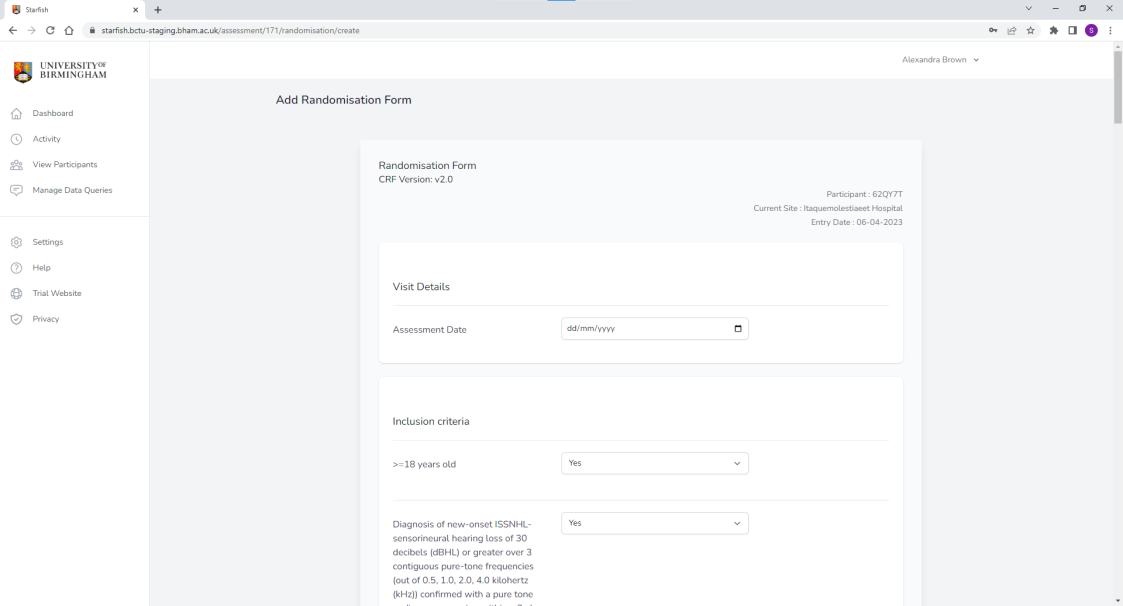Viewport: 1123px width, 606px height.
Task: Open the Alexandra Brown user menu
Action: pos(940,60)
